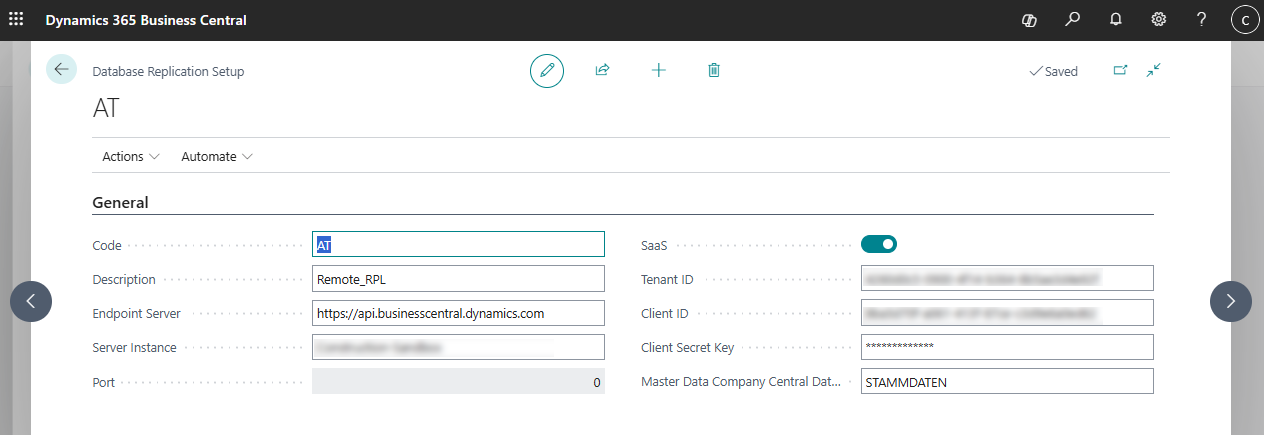Image resolution: width=1264 pixels, height=435 pixels.
Task: Collapse the page with shrink arrows icon
Action: [1153, 71]
